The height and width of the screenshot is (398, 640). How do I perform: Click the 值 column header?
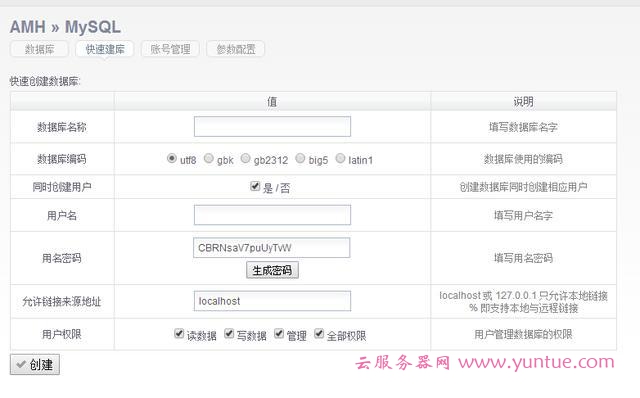[272, 102]
